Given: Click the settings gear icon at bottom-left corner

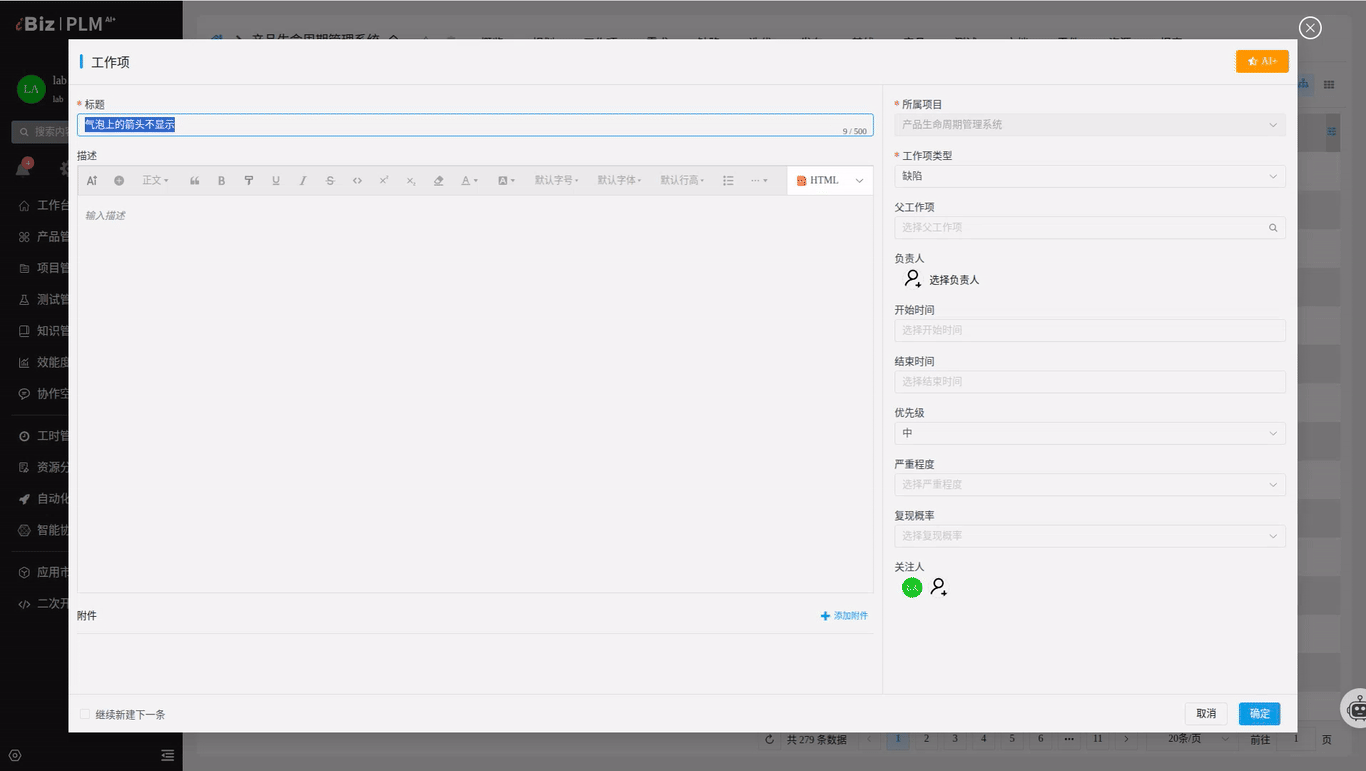Looking at the screenshot, I should pos(15,755).
